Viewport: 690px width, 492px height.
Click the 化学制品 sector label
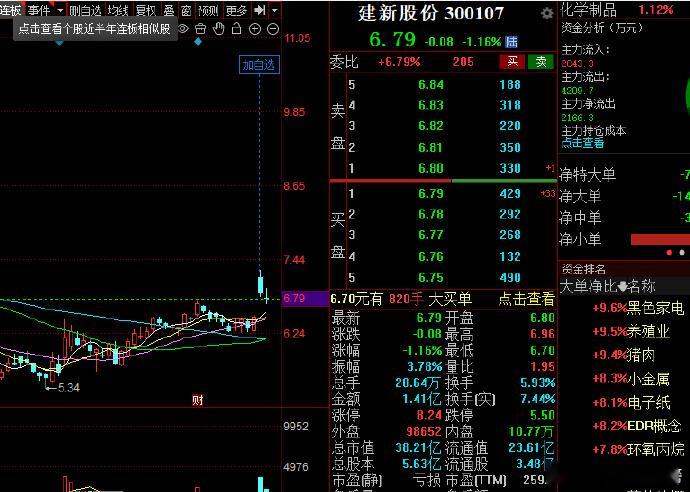[x=589, y=10]
